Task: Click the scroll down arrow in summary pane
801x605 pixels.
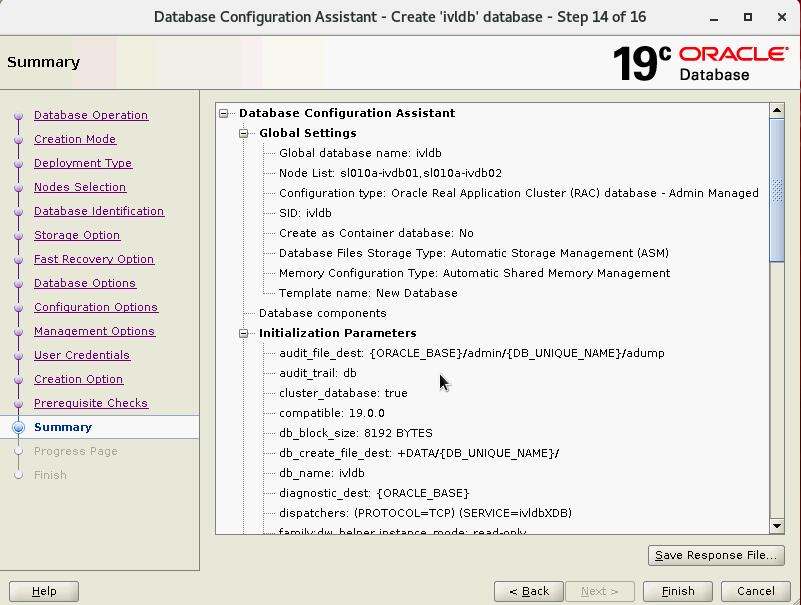Action: pyautogui.click(x=777, y=526)
